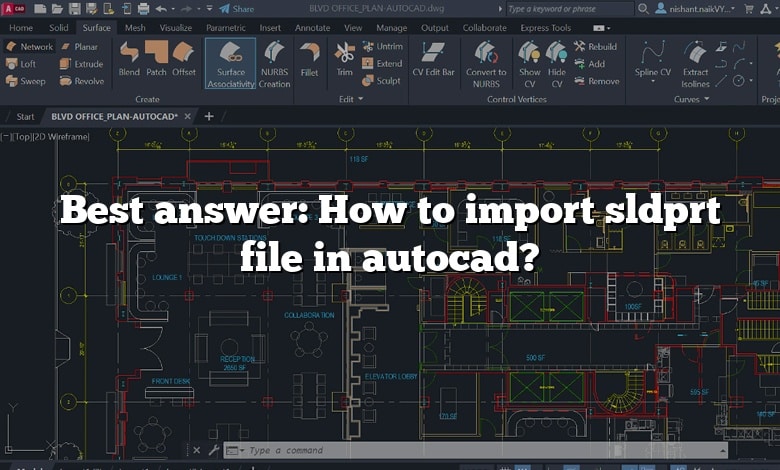The width and height of the screenshot is (780, 470).
Task: Click in the keyword search field
Action: pyautogui.click(x=570, y=9)
